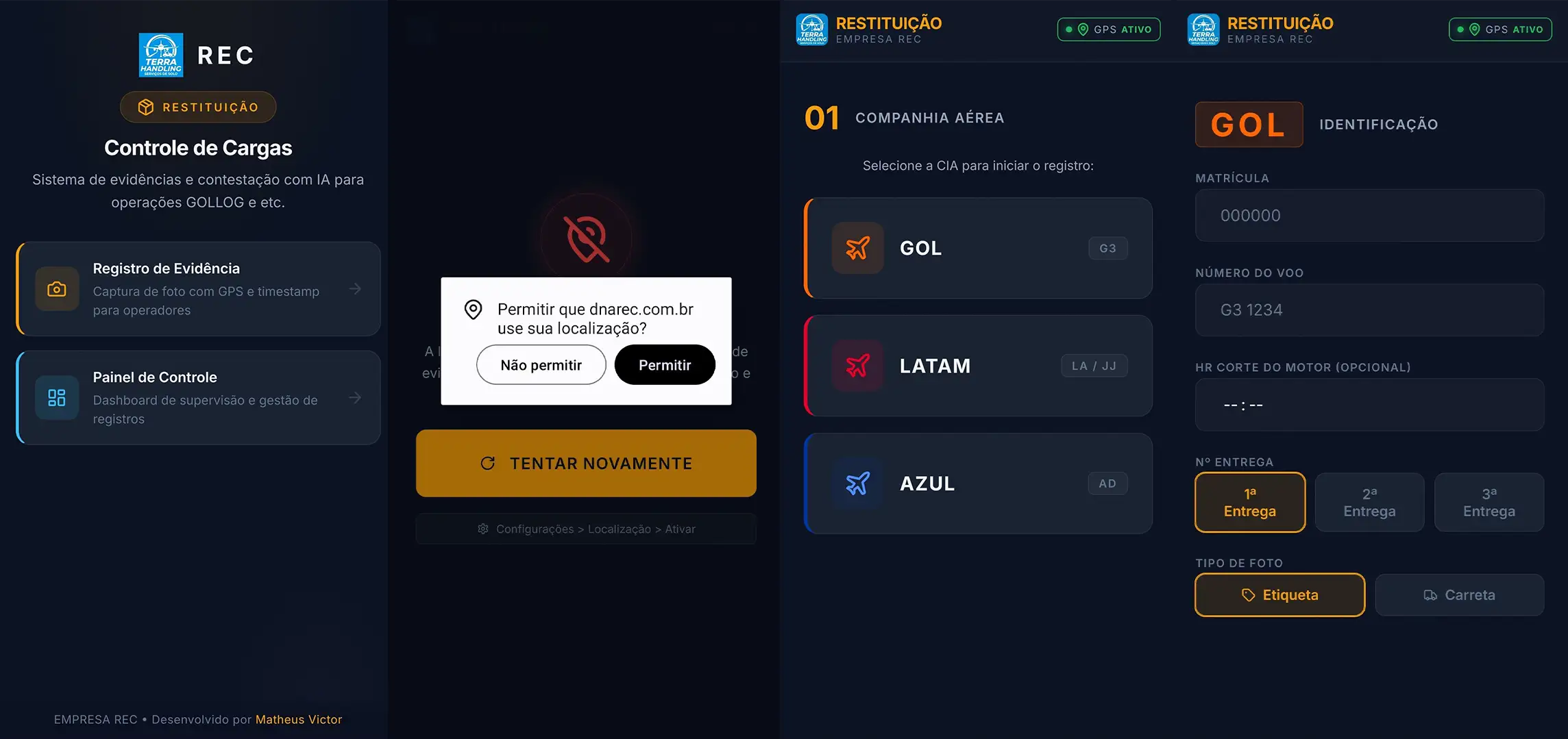Click the dashboard grid icon in Painel de Controle

tap(57, 398)
